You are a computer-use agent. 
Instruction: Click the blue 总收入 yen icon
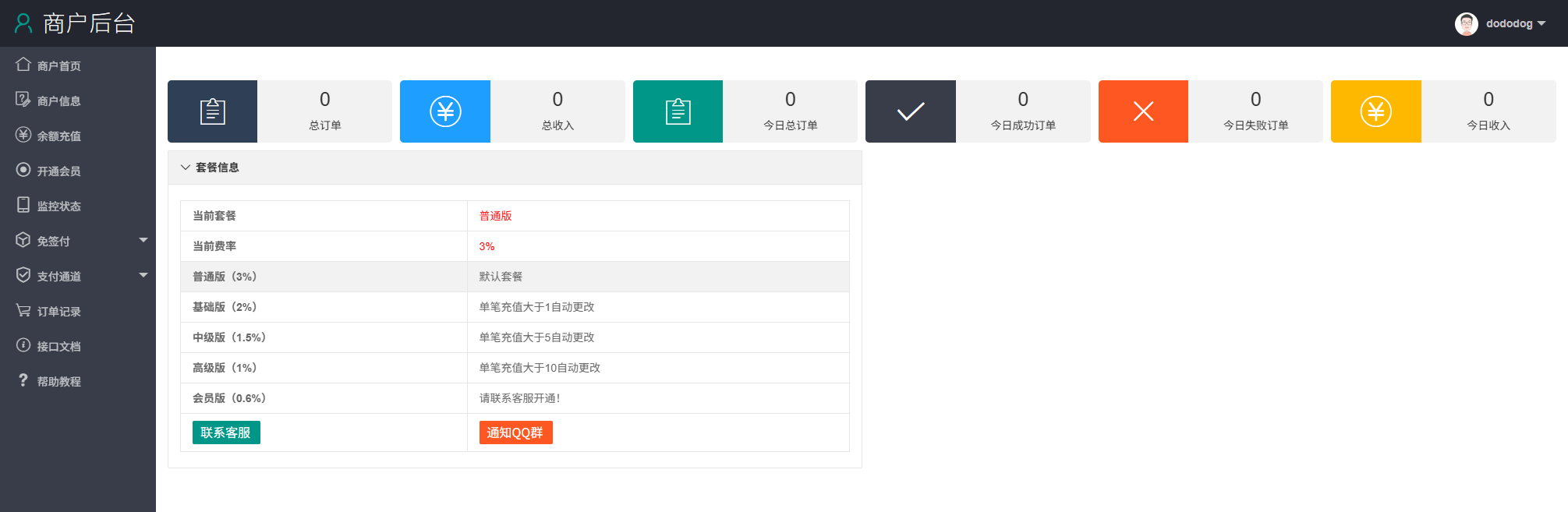[x=445, y=111]
